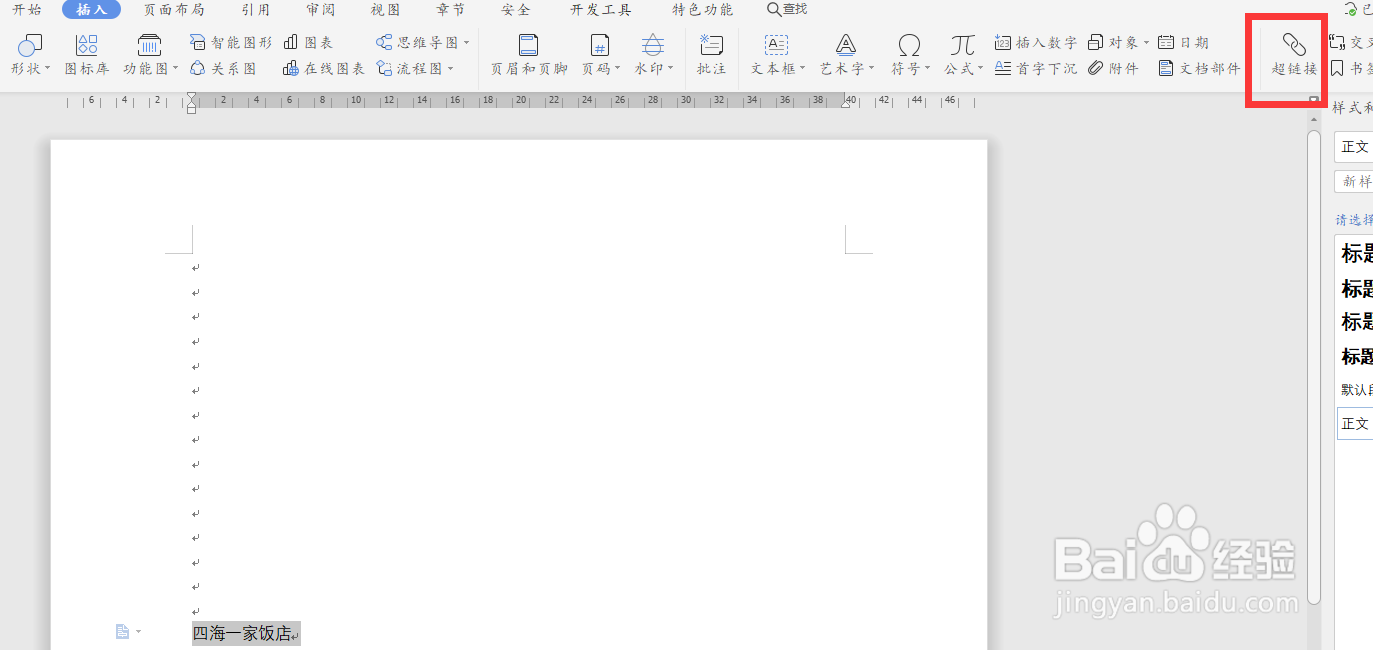This screenshot has height=650, width=1373.
Task: Open Header and Footer (页眉和页脚)
Action: pyautogui.click(x=529, y=56)
